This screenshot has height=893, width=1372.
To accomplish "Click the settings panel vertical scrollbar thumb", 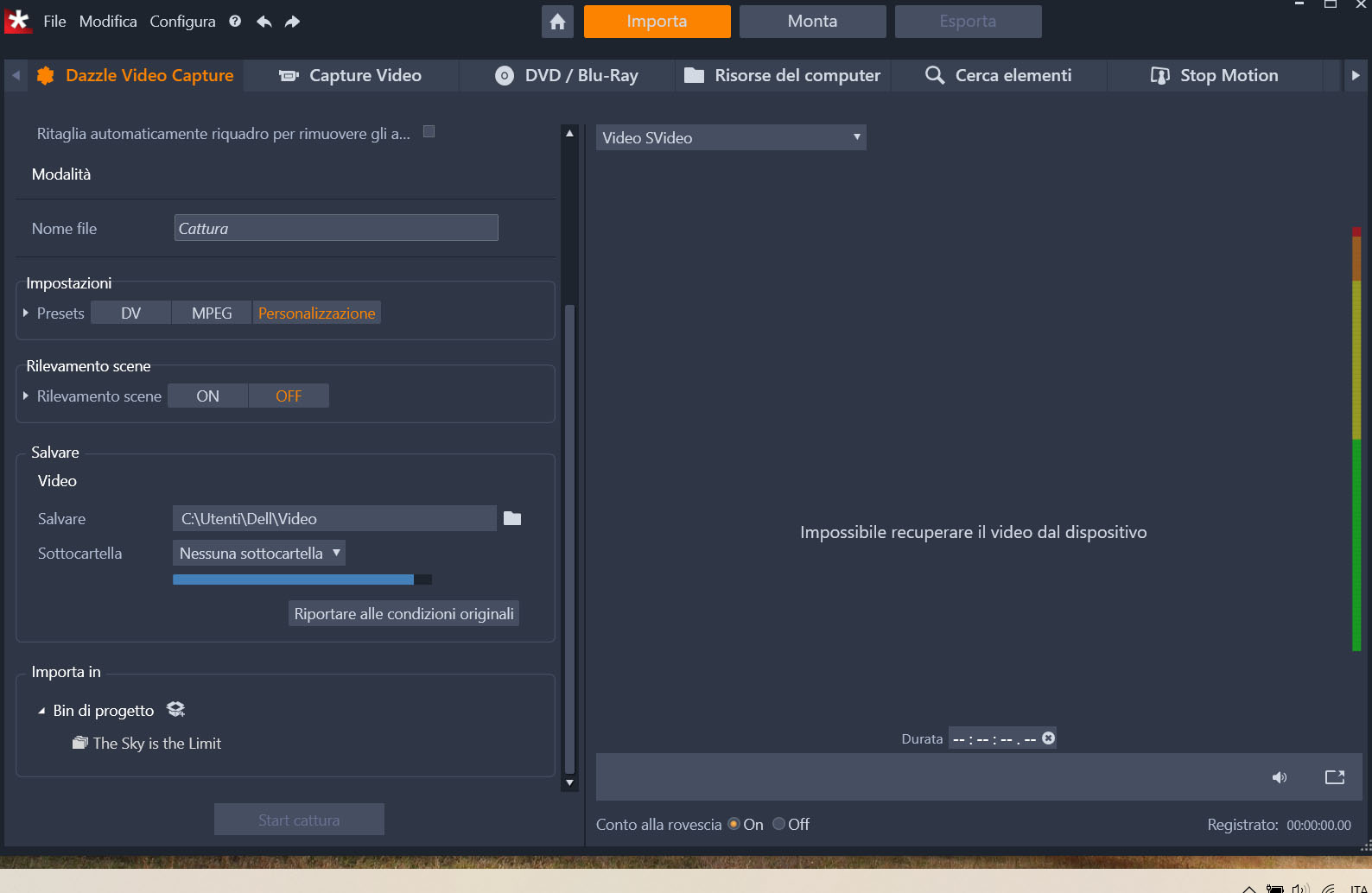I will 569,539.
